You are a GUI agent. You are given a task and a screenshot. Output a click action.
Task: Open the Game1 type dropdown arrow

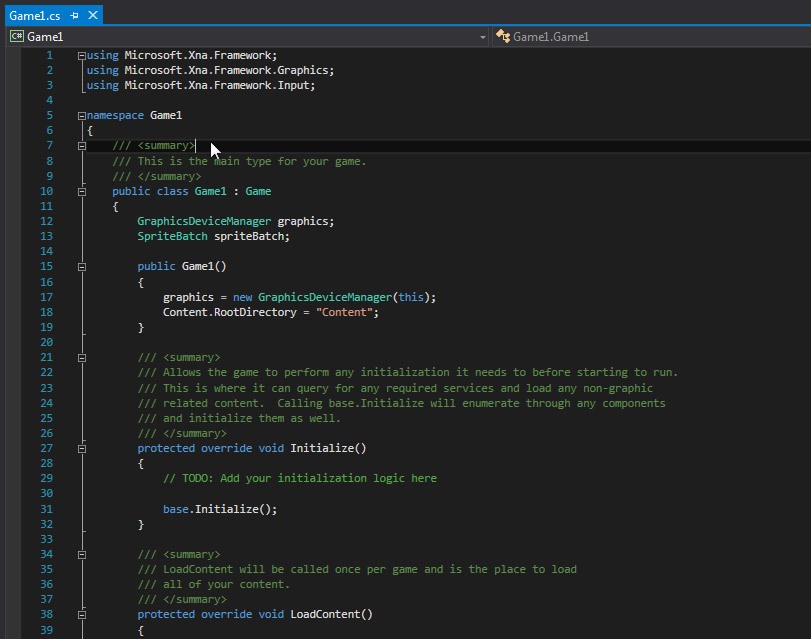point(483,37)
